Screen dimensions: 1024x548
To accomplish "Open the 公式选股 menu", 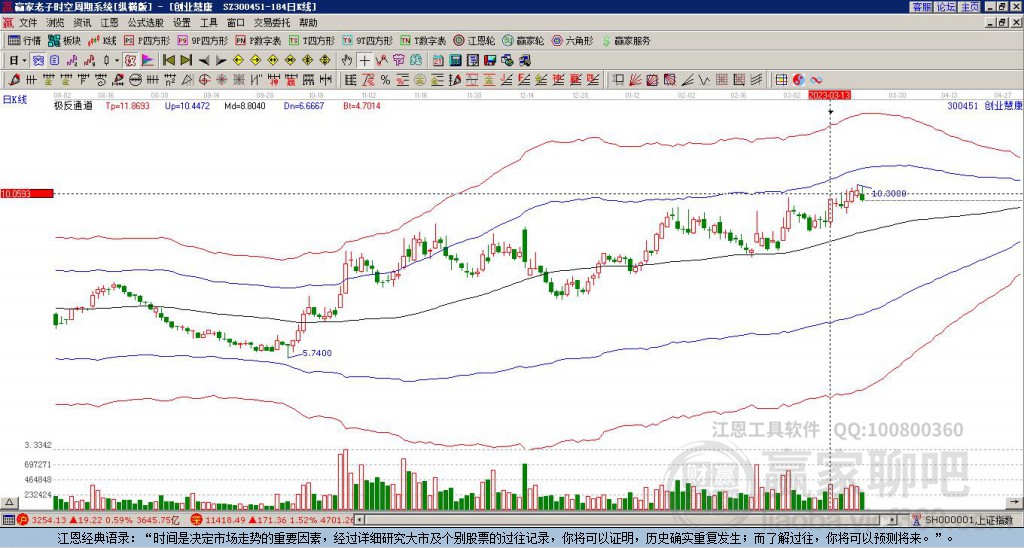I will pyautogui.click(x=146, y=23).
